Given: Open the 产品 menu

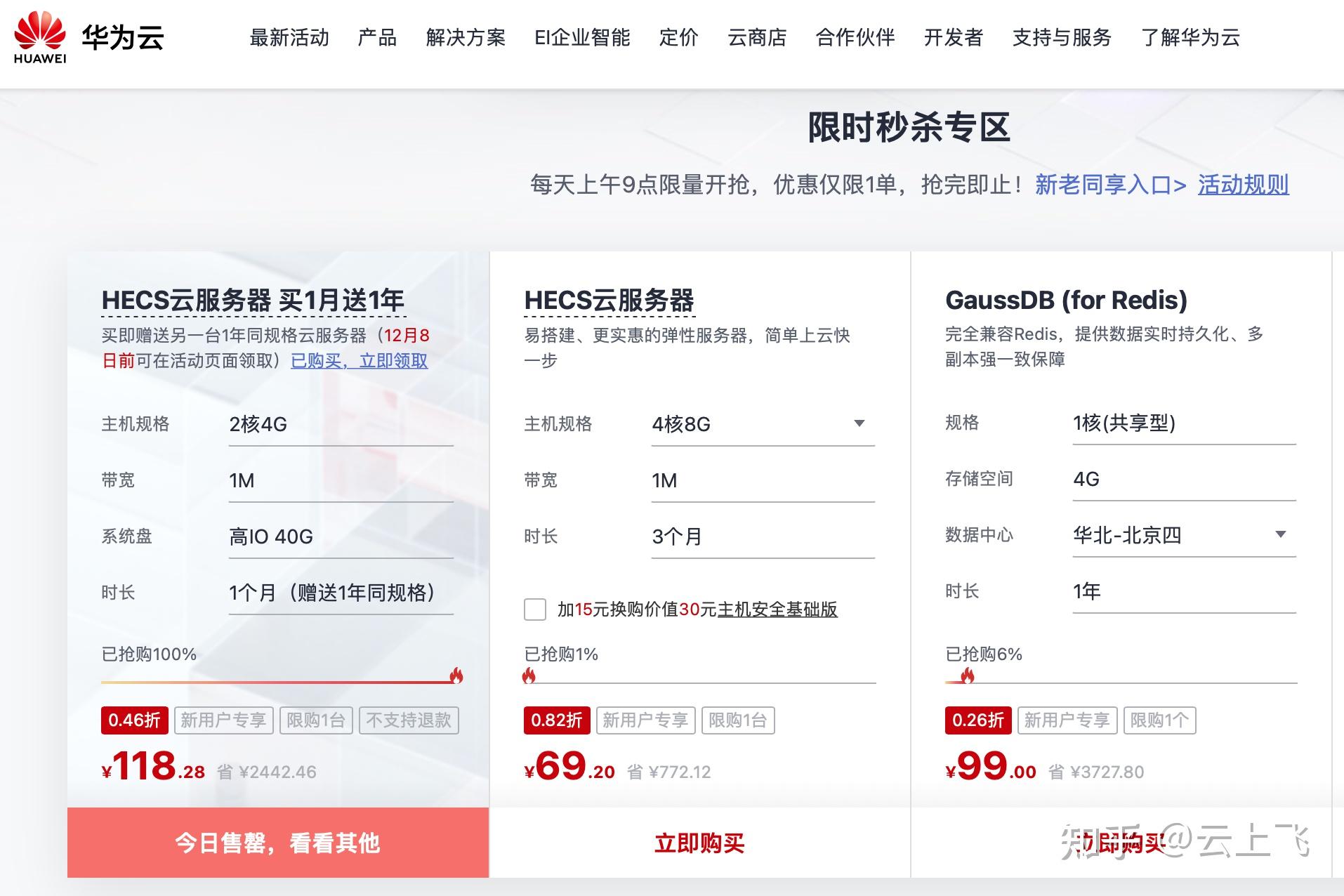Looking at the screenshot, I should pos(377,37).
